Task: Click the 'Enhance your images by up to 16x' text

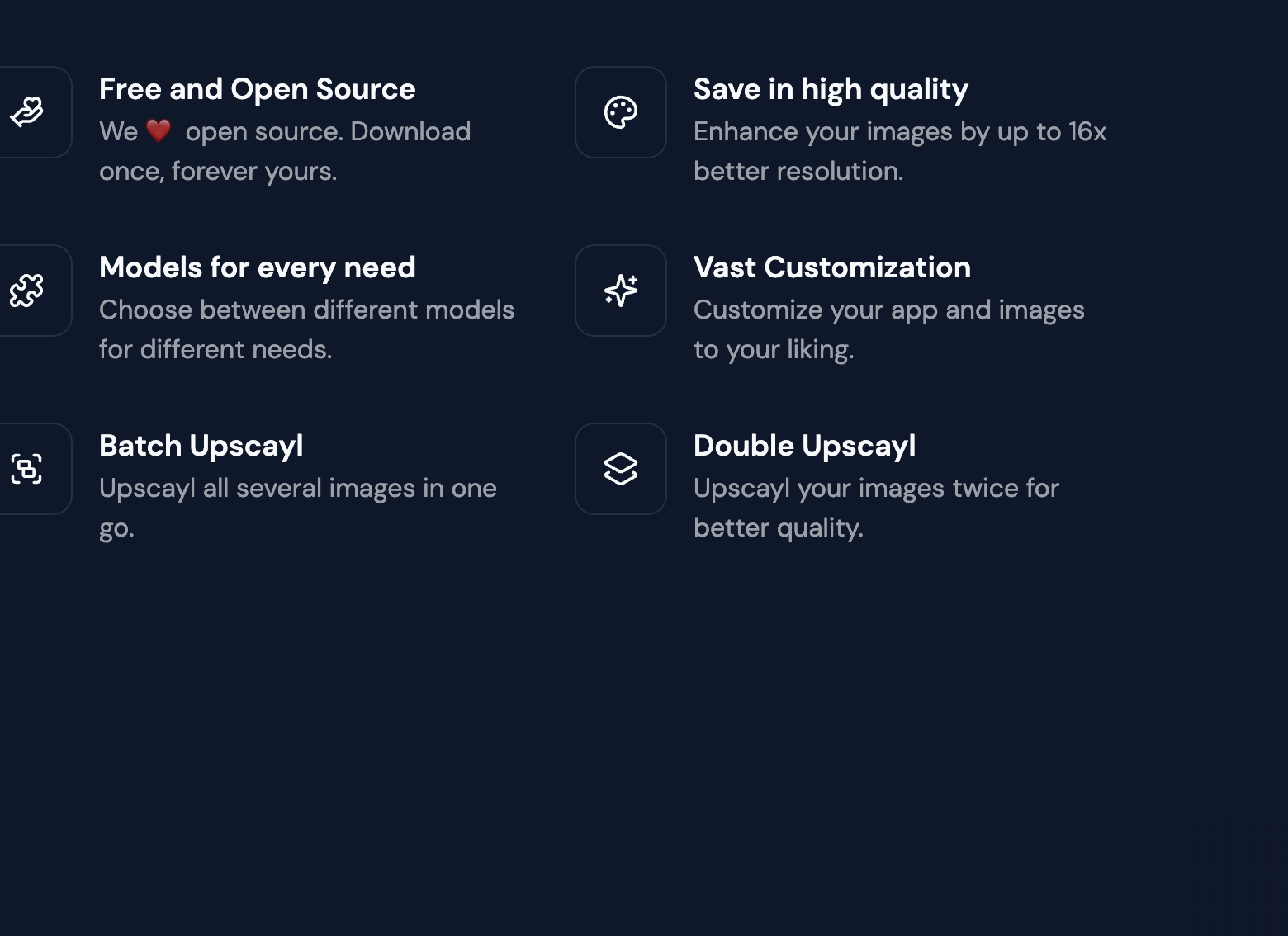Action: (900, 132)
